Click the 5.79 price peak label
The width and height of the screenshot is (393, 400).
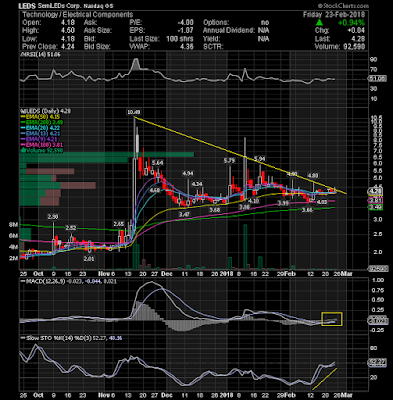point(229,161)
